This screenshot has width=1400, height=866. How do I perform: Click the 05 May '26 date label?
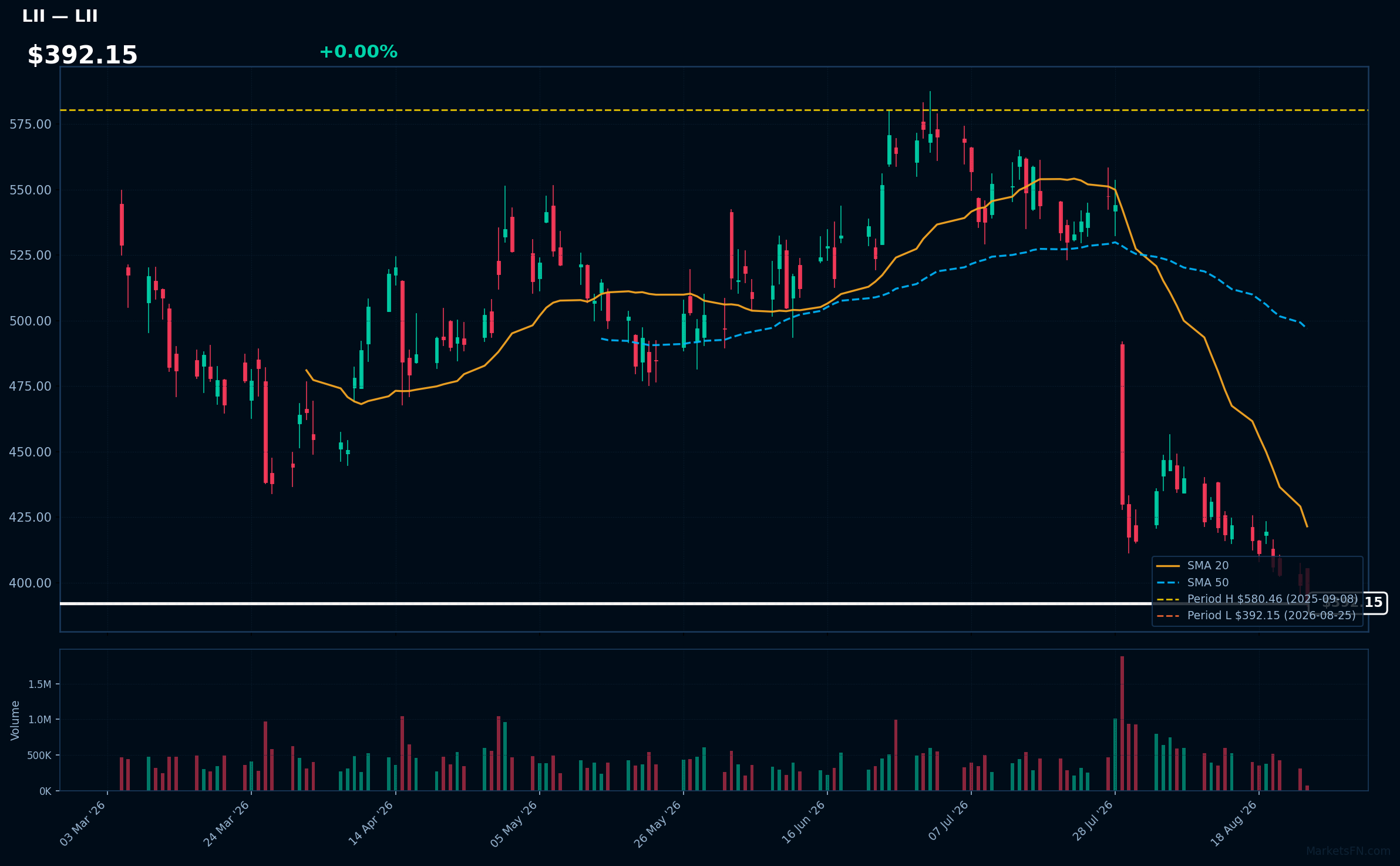(514, 824)
